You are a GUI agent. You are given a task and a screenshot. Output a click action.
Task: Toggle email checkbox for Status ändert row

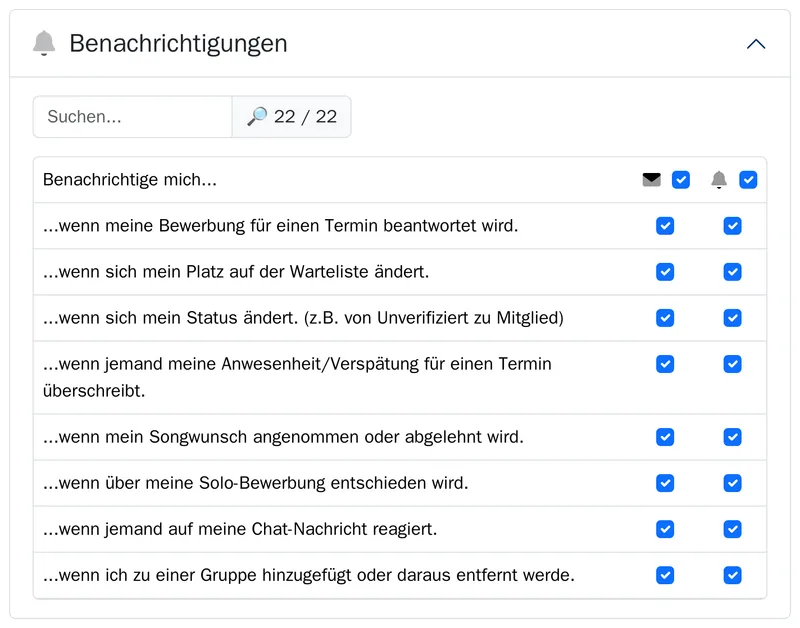tap(665, 318)
